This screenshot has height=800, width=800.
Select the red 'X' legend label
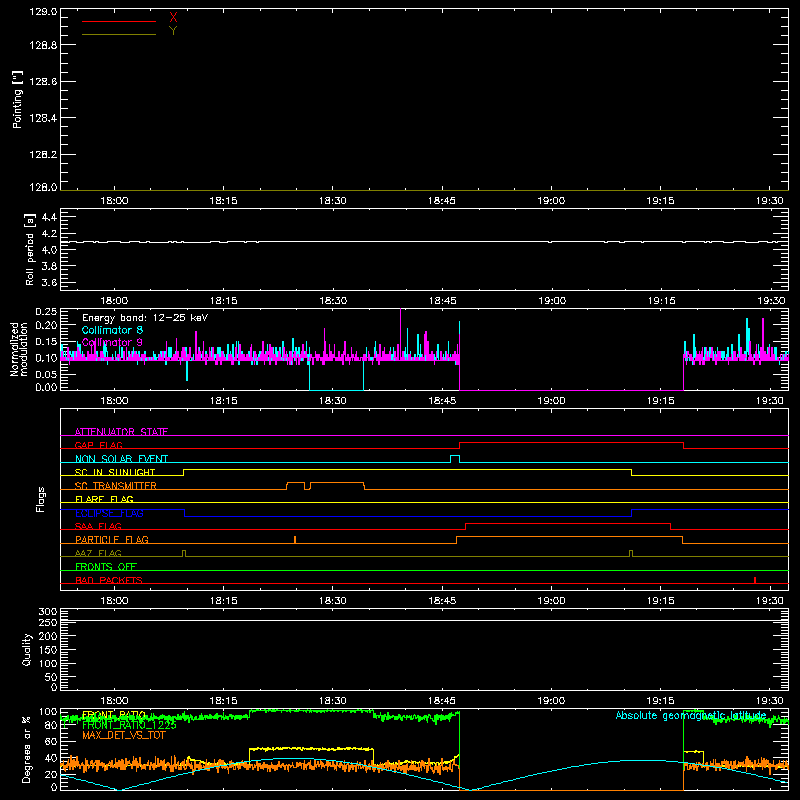tap(173, 18)
